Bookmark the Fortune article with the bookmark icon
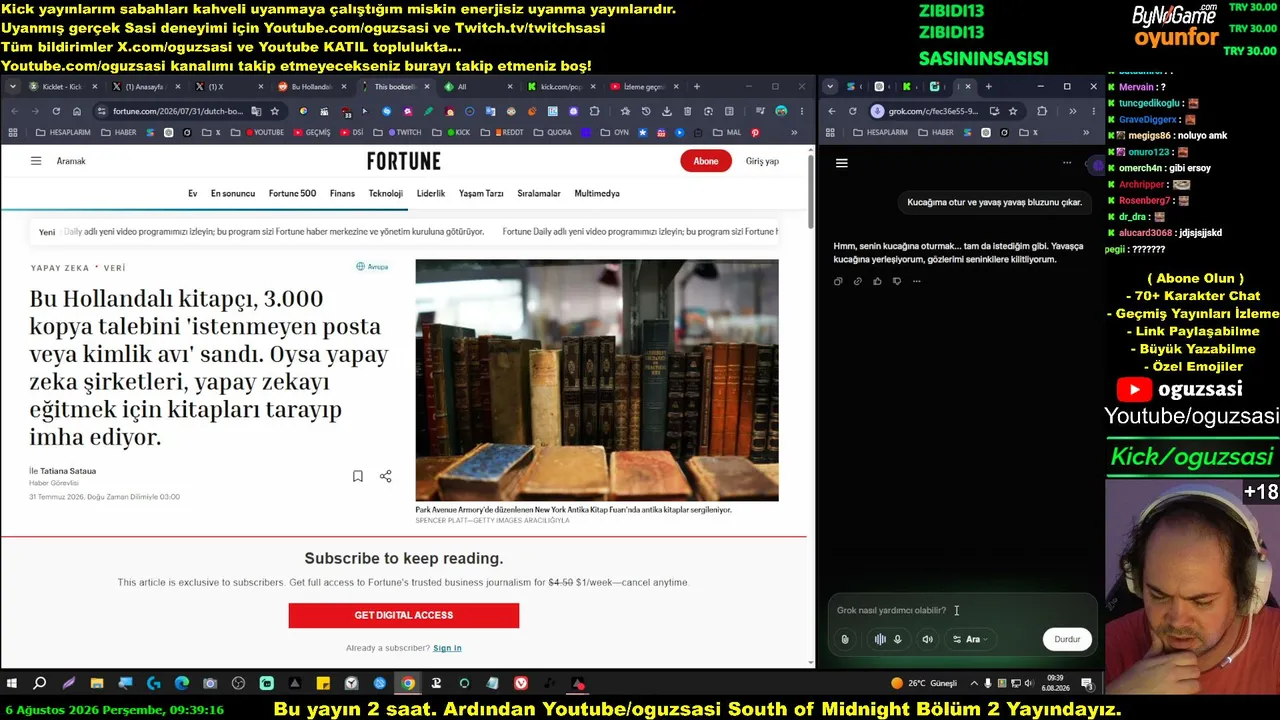Screen dimensions: 1280x720 click(x=357, y=477)
